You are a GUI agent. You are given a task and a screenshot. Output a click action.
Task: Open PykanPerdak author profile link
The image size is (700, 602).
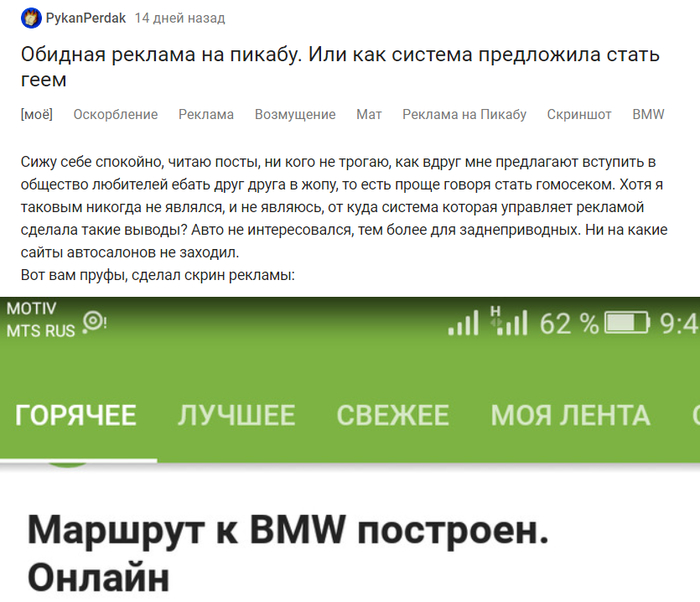point(86,18)
